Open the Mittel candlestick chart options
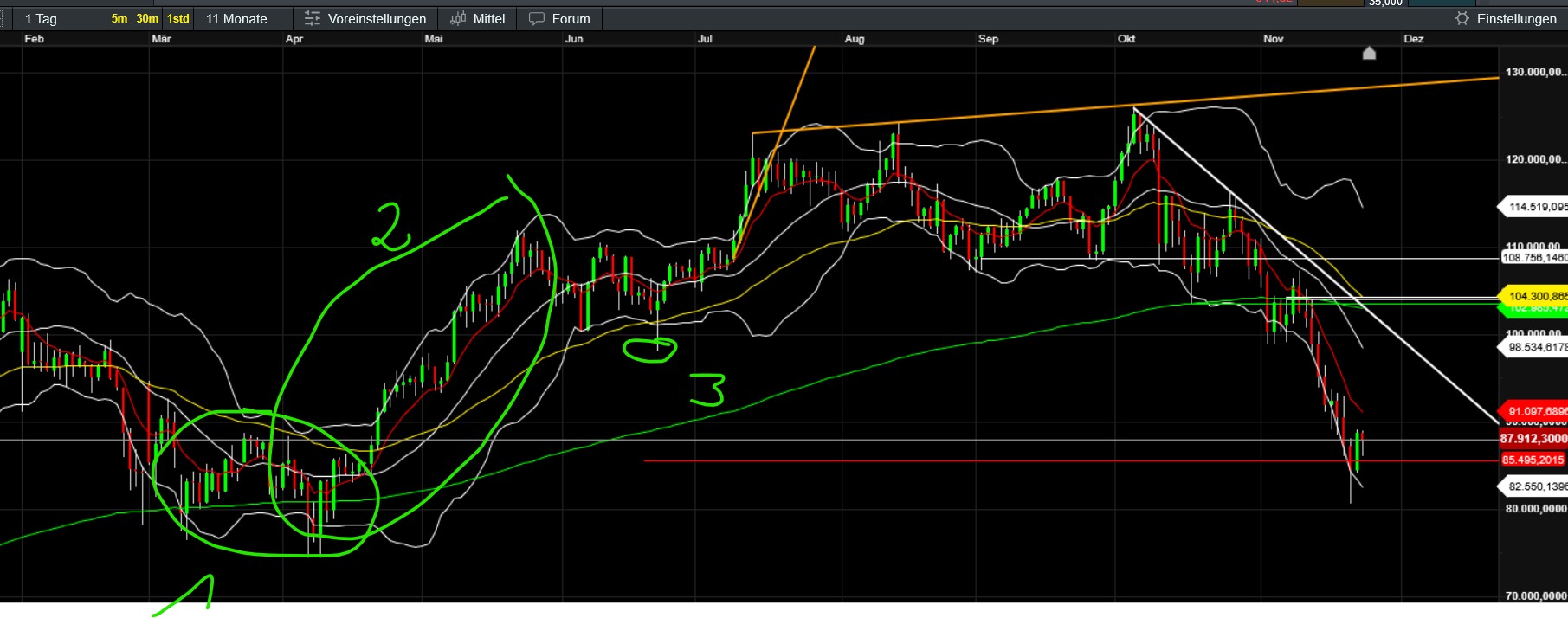 [x=477, y=18]
